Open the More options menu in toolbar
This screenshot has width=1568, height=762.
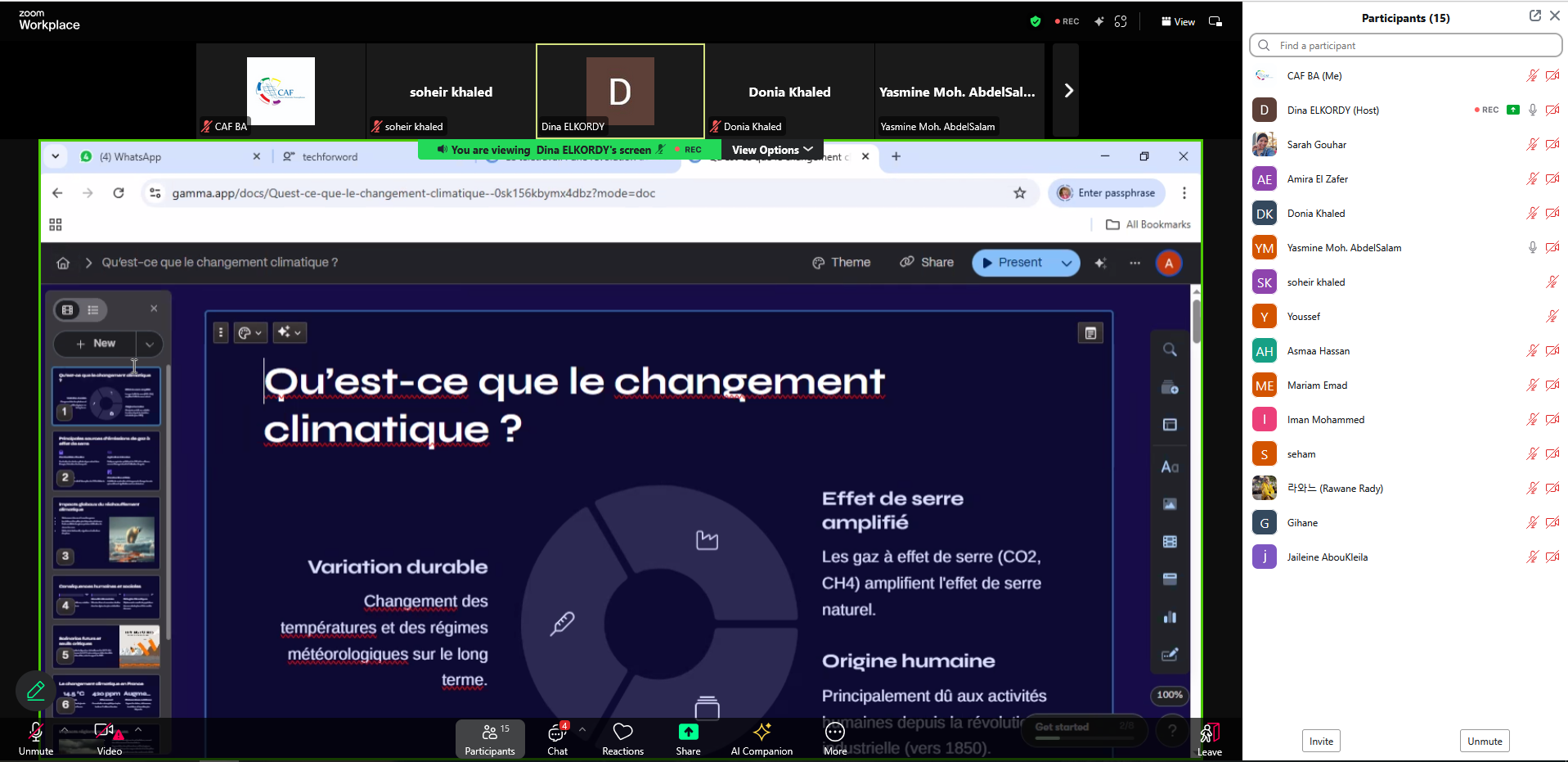835,738
